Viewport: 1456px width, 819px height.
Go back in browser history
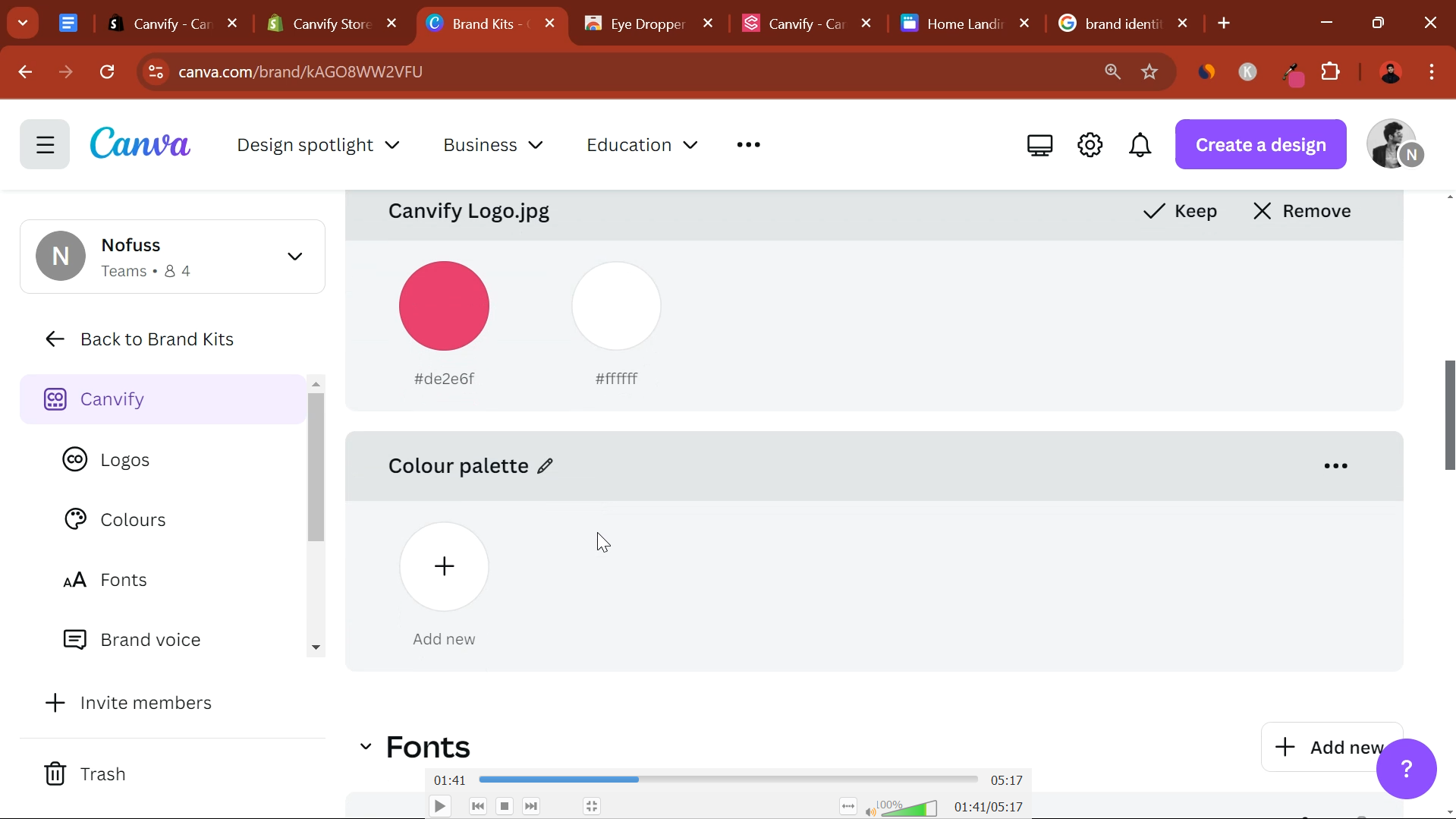tap(25, 71)
